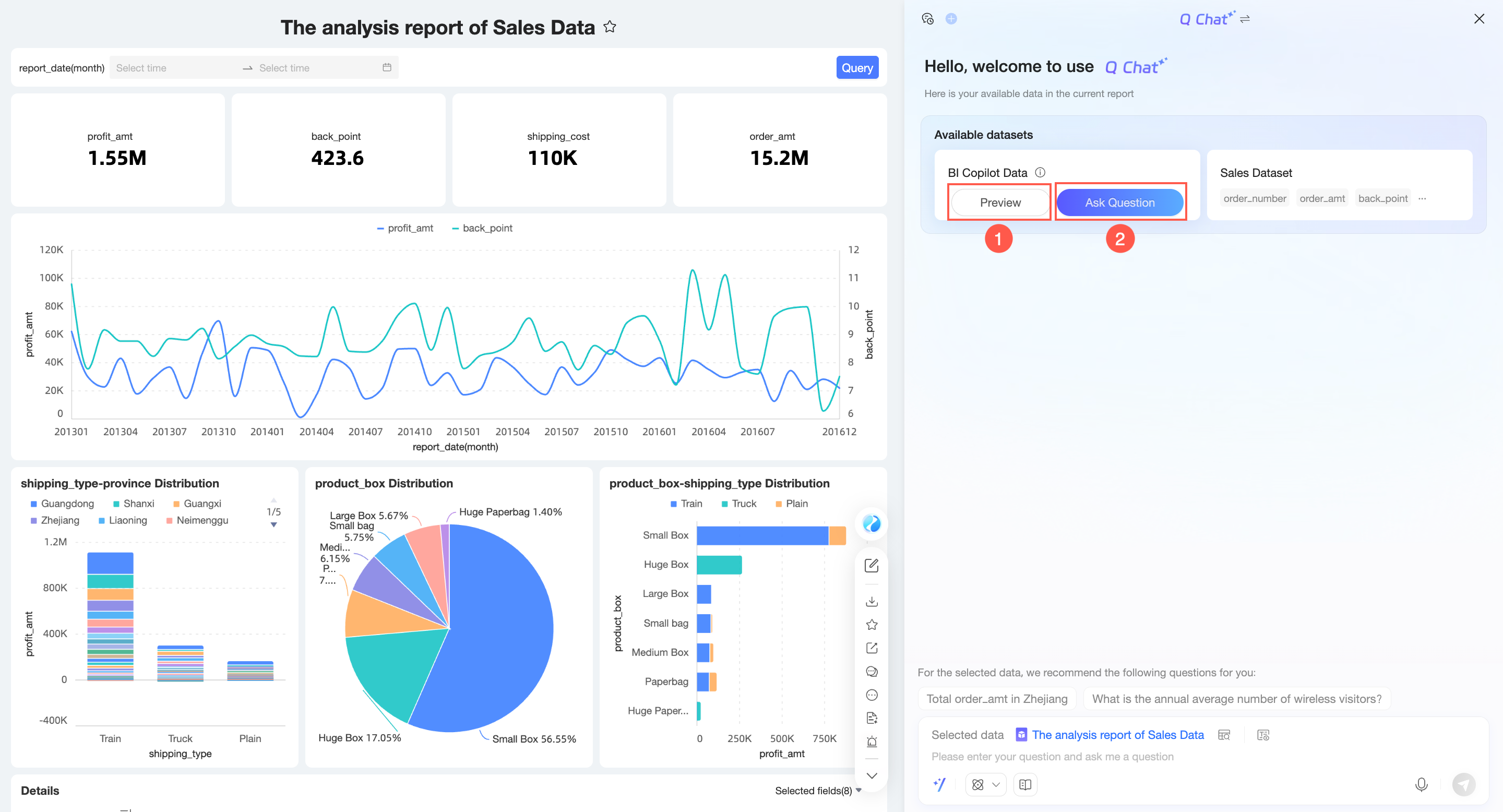Click the blue Query button
Image resolution: width=1503 pixels, height=812 pixels.
coord(856,68)
